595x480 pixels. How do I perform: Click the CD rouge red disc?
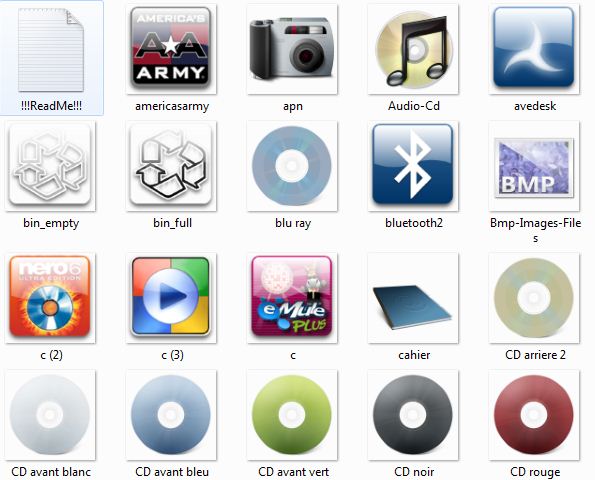[534, 415]
